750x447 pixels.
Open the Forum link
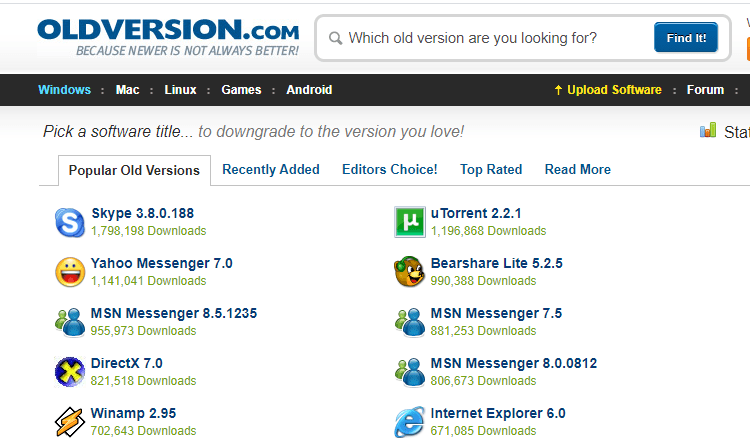pos(705,90)
